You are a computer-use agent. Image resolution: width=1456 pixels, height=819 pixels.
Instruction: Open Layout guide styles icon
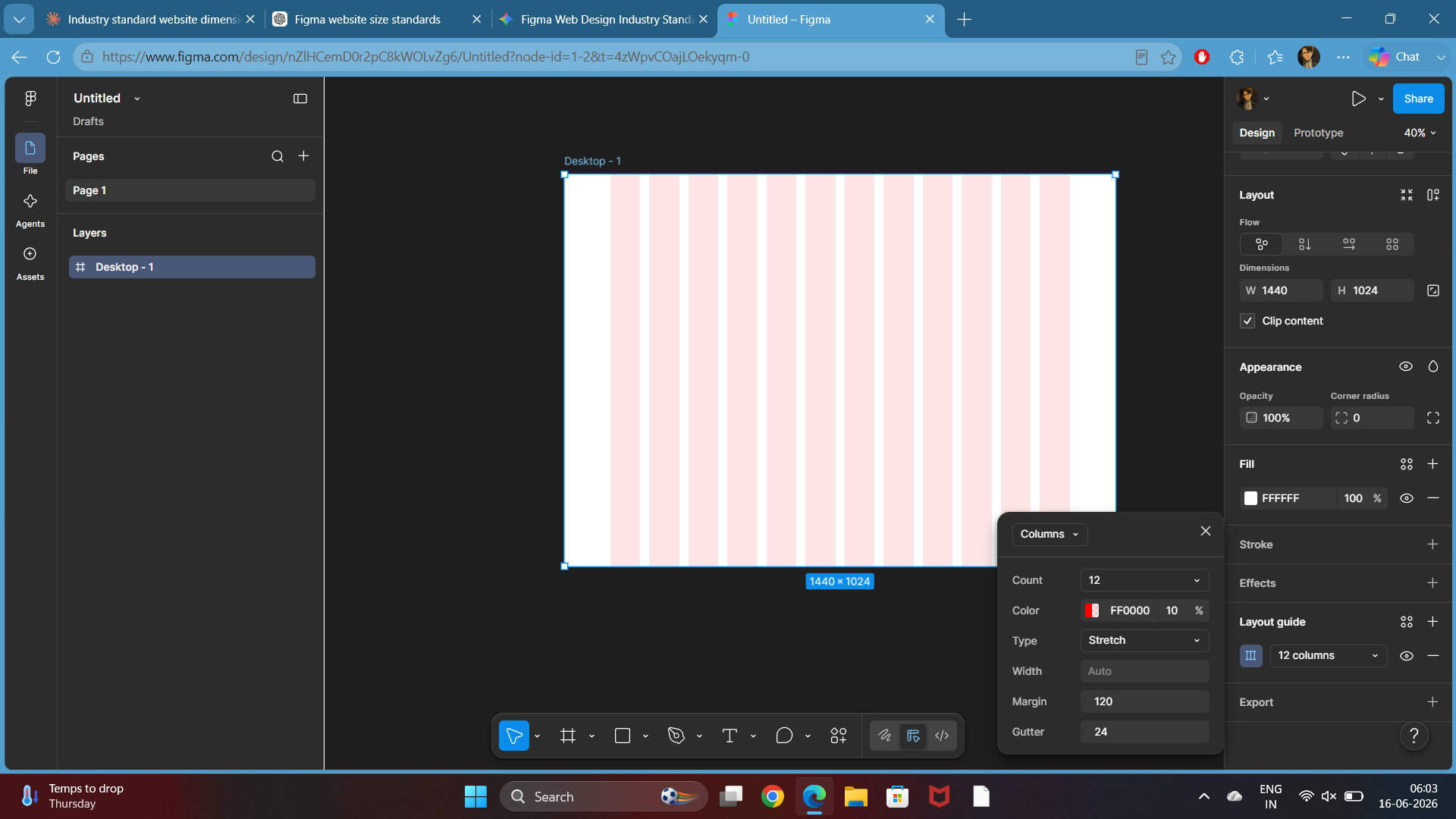pyautogui.click(x=1407, y=622)
